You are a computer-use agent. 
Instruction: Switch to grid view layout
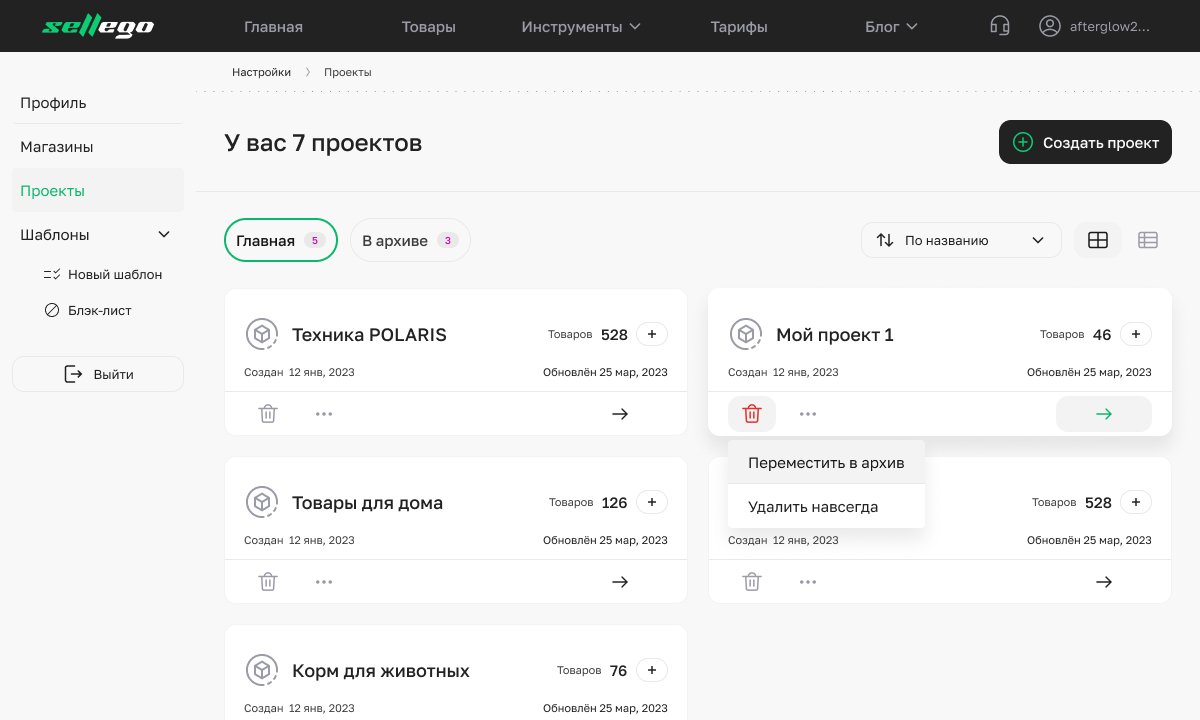1098,240
